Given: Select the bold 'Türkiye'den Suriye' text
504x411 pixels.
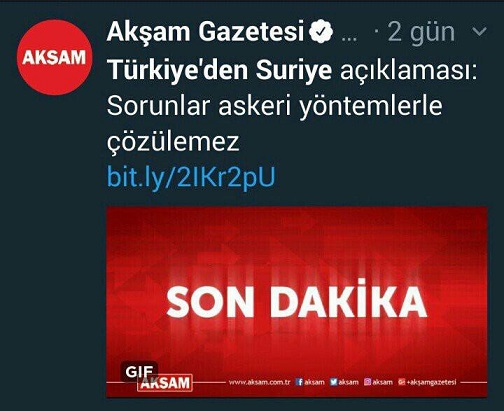Looking at the screenshot, I should tap(219, 70).
